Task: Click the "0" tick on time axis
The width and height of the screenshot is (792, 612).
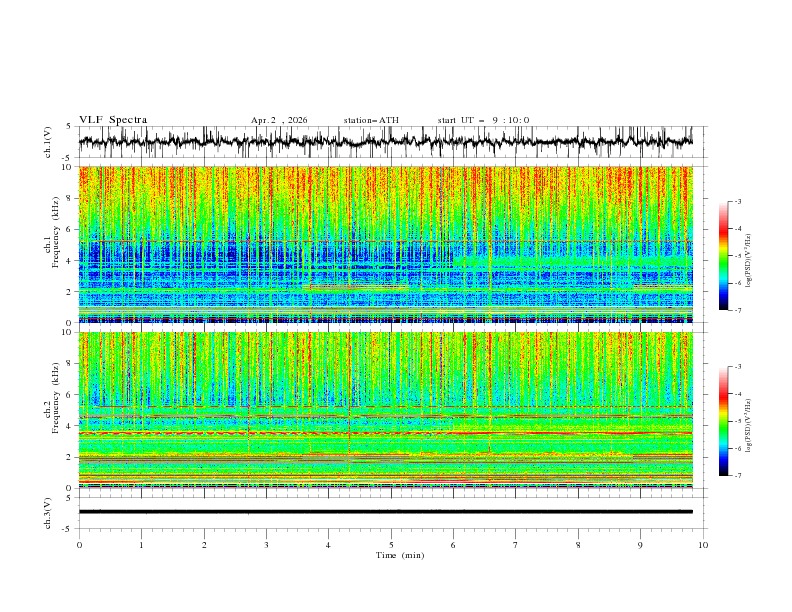Action: (79, 545)
